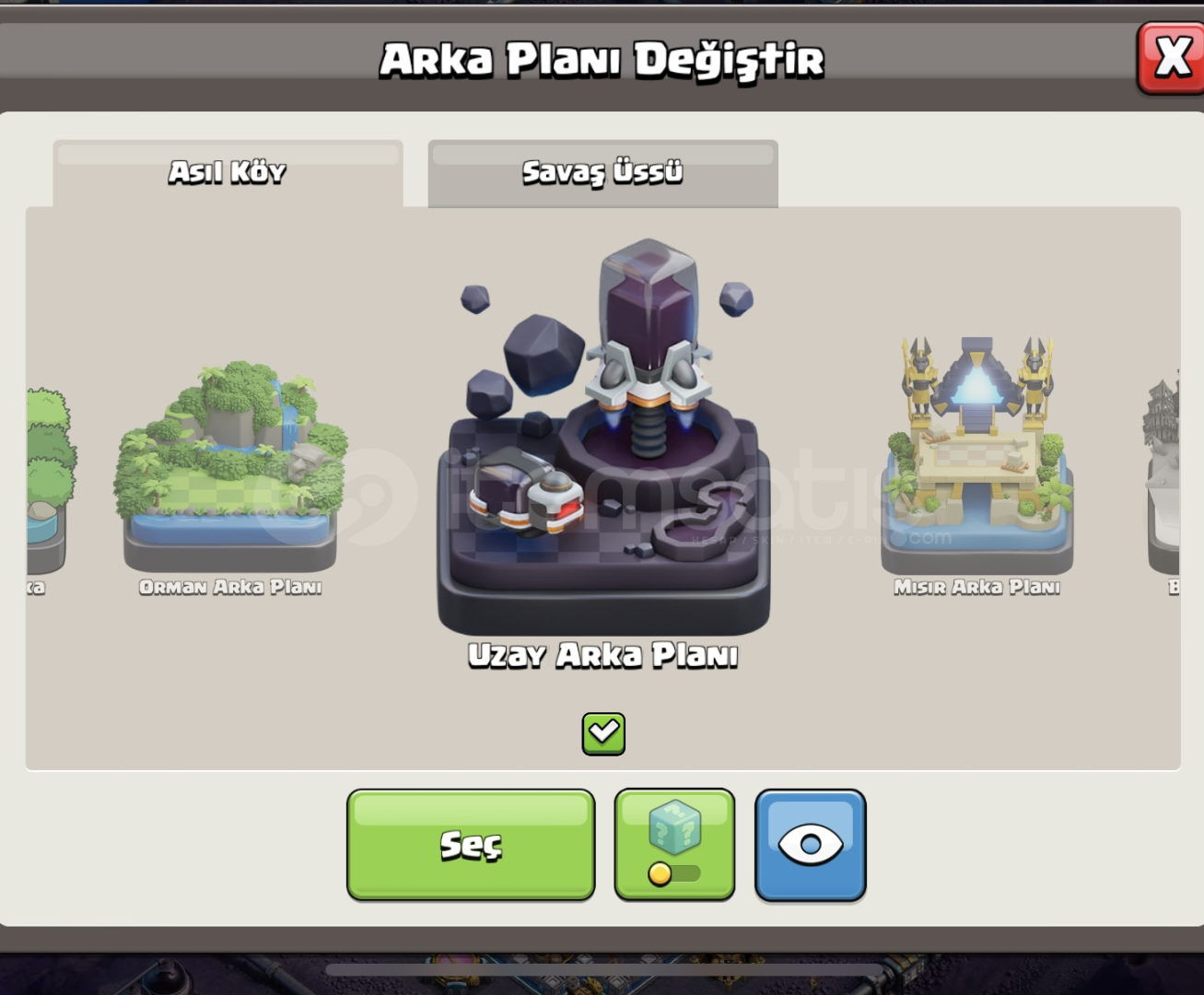Confirm with the Seç button

tap(471, 844)
